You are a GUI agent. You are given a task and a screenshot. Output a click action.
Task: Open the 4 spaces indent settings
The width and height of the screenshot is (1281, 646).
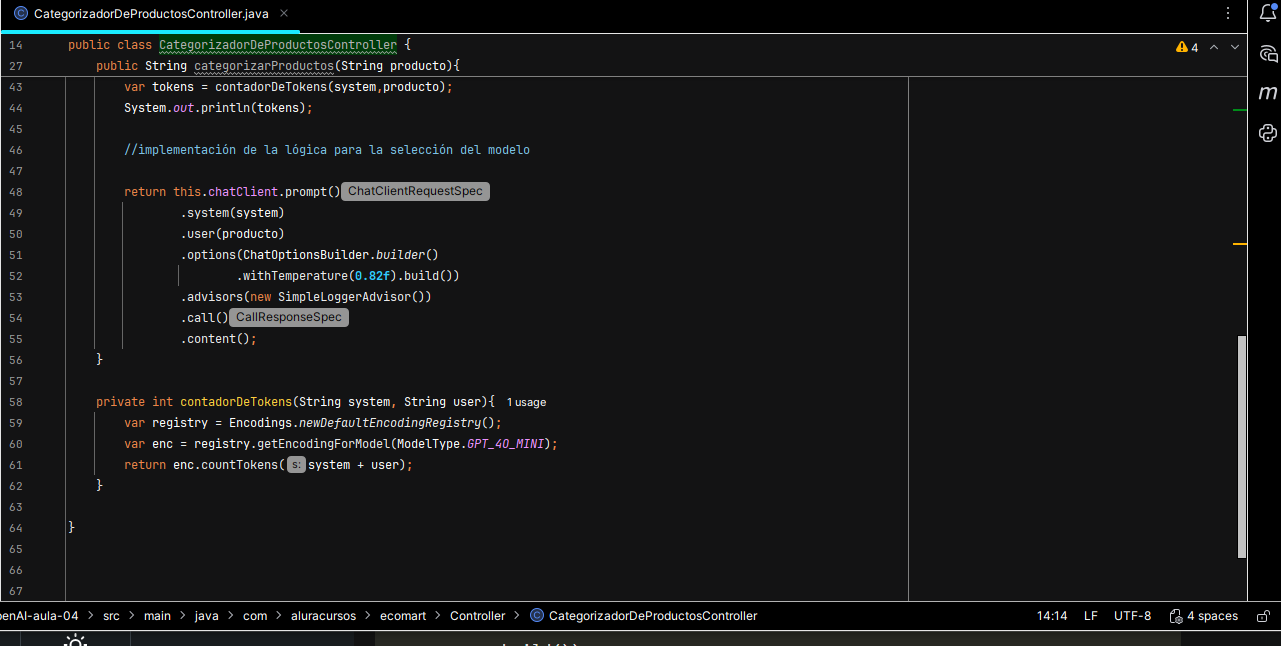tap(1203, 616)
